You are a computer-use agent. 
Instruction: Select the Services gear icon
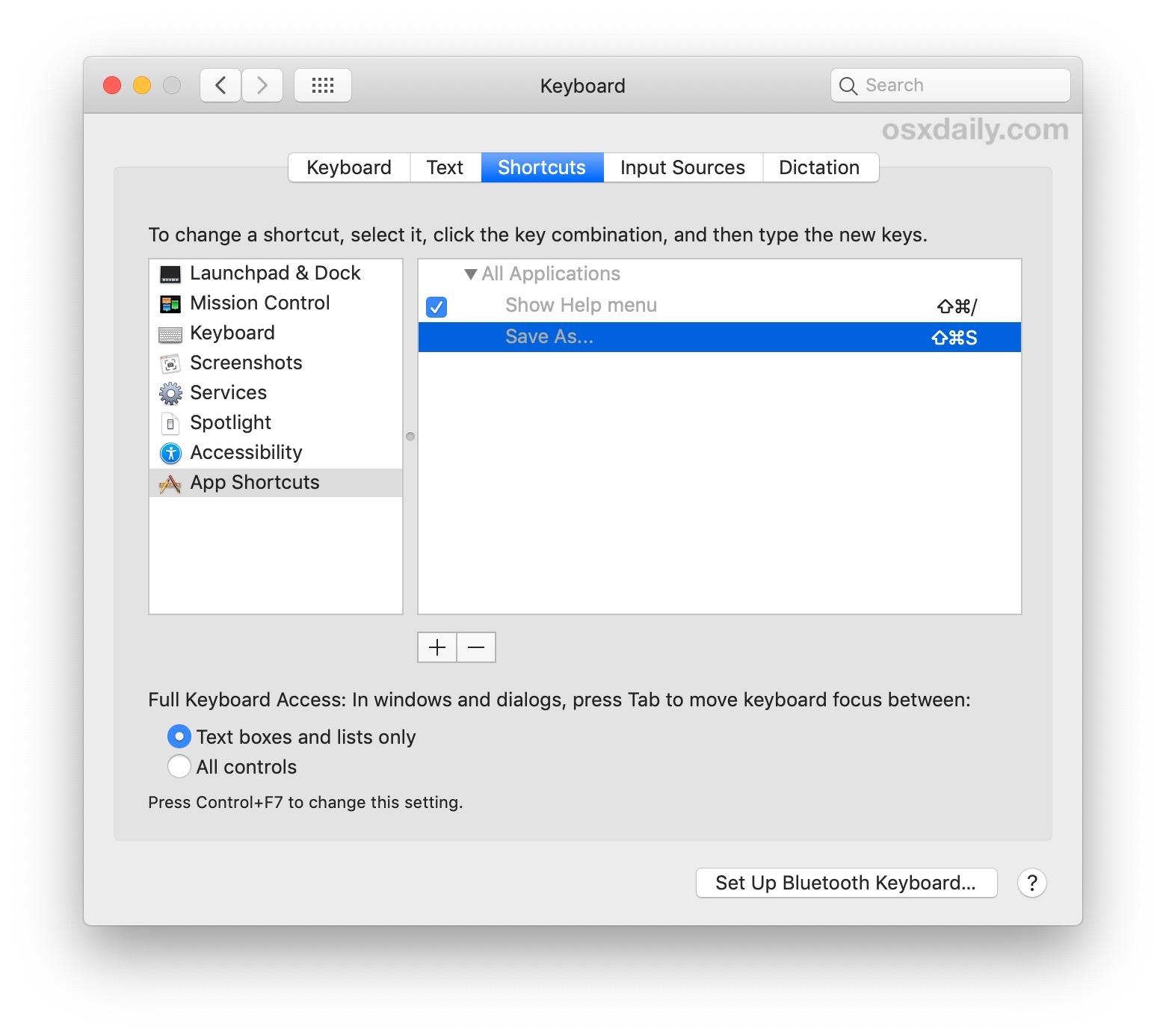[x=170, y=393]
